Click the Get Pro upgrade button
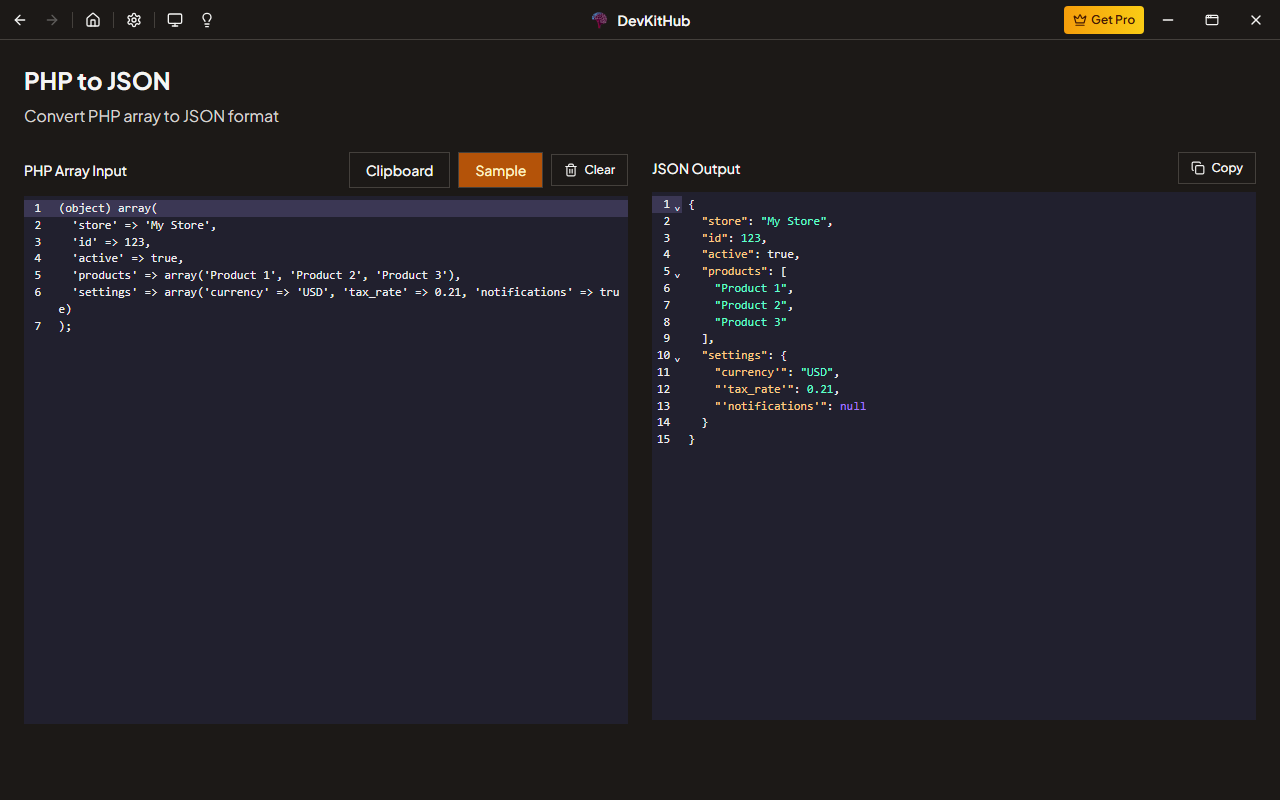 click(1104, 20)
